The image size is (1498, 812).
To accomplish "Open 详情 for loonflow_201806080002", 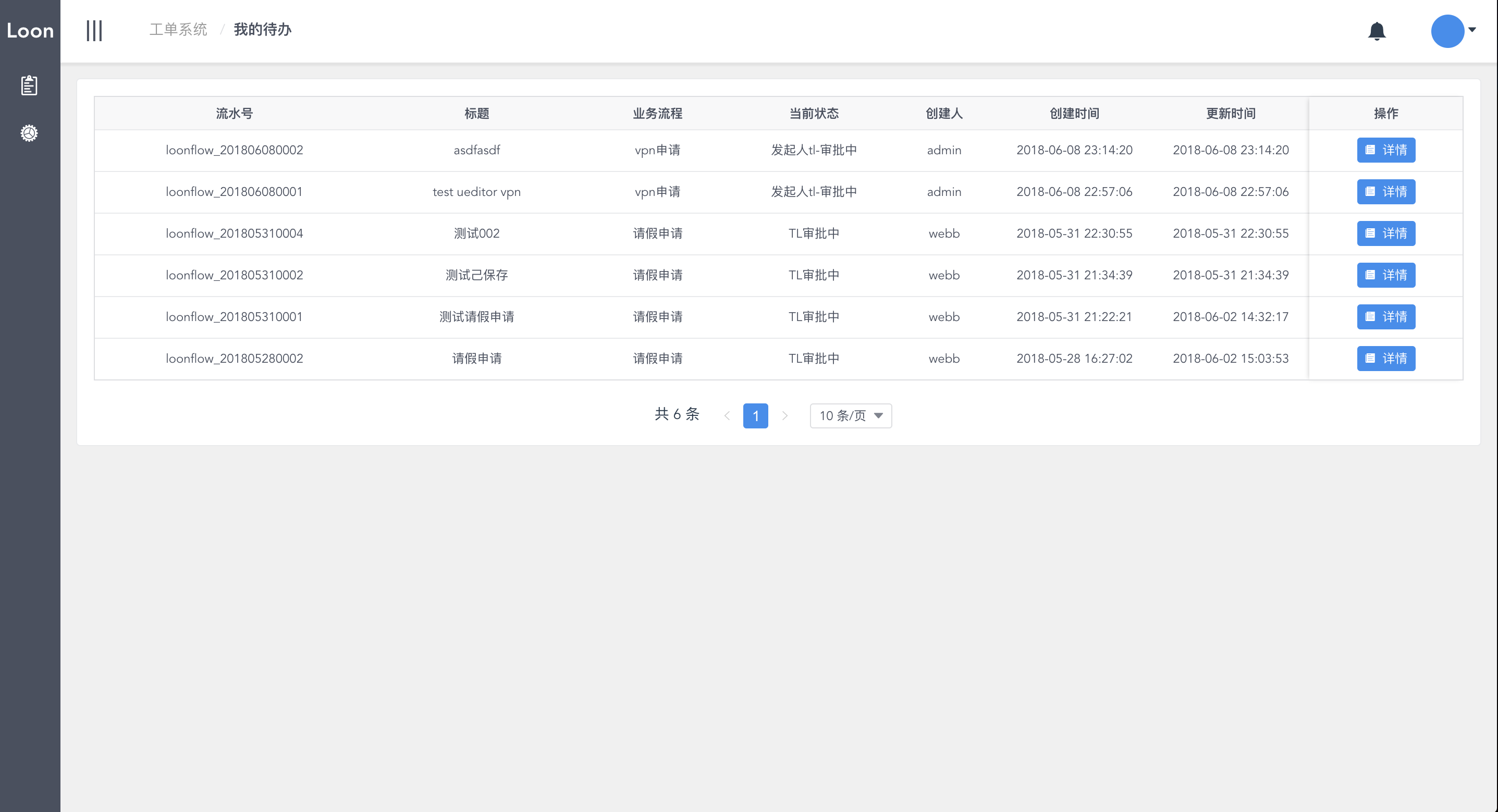I will pos(1386,150).
